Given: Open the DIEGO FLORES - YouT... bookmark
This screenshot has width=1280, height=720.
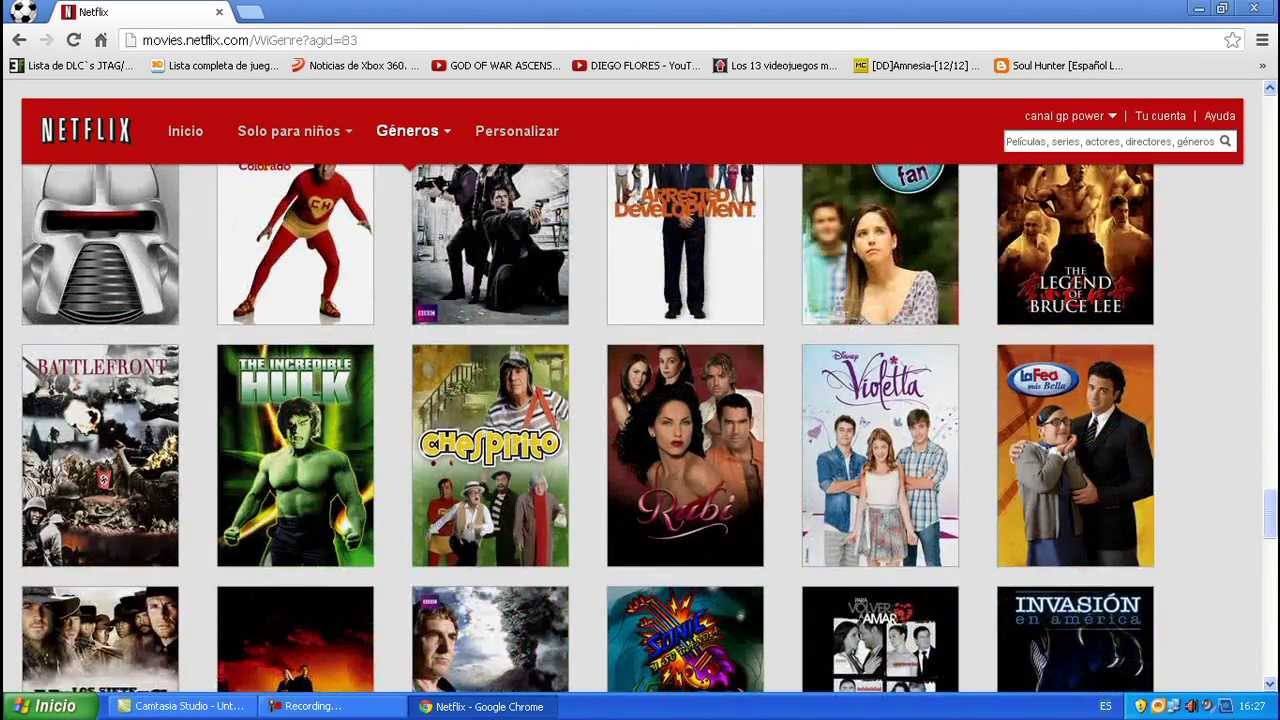Looking at the screenshot, I should (x=636, y=66).
